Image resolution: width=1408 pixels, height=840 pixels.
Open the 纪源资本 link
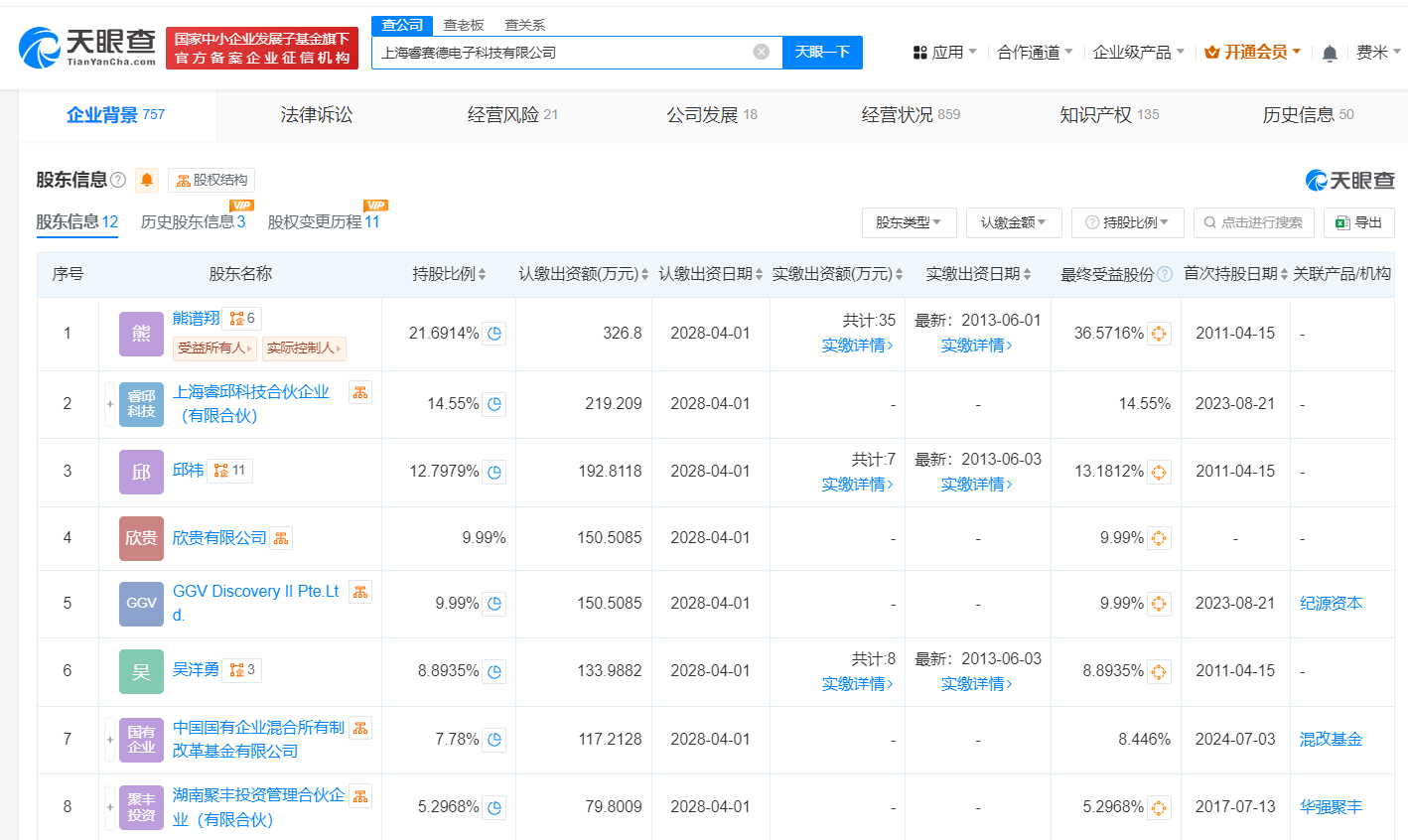pos(1330,603)
